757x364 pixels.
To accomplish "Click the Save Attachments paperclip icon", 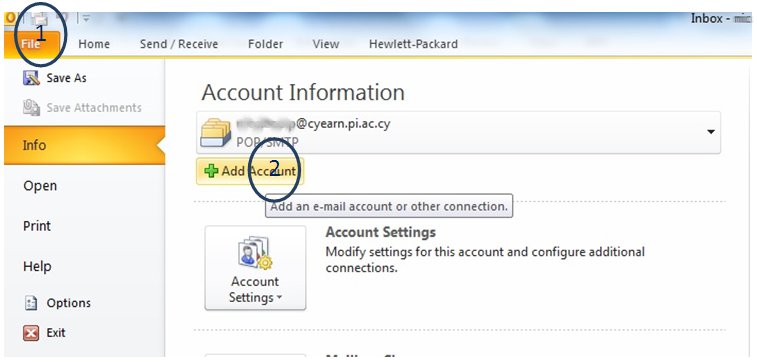I will pos(31,107).
